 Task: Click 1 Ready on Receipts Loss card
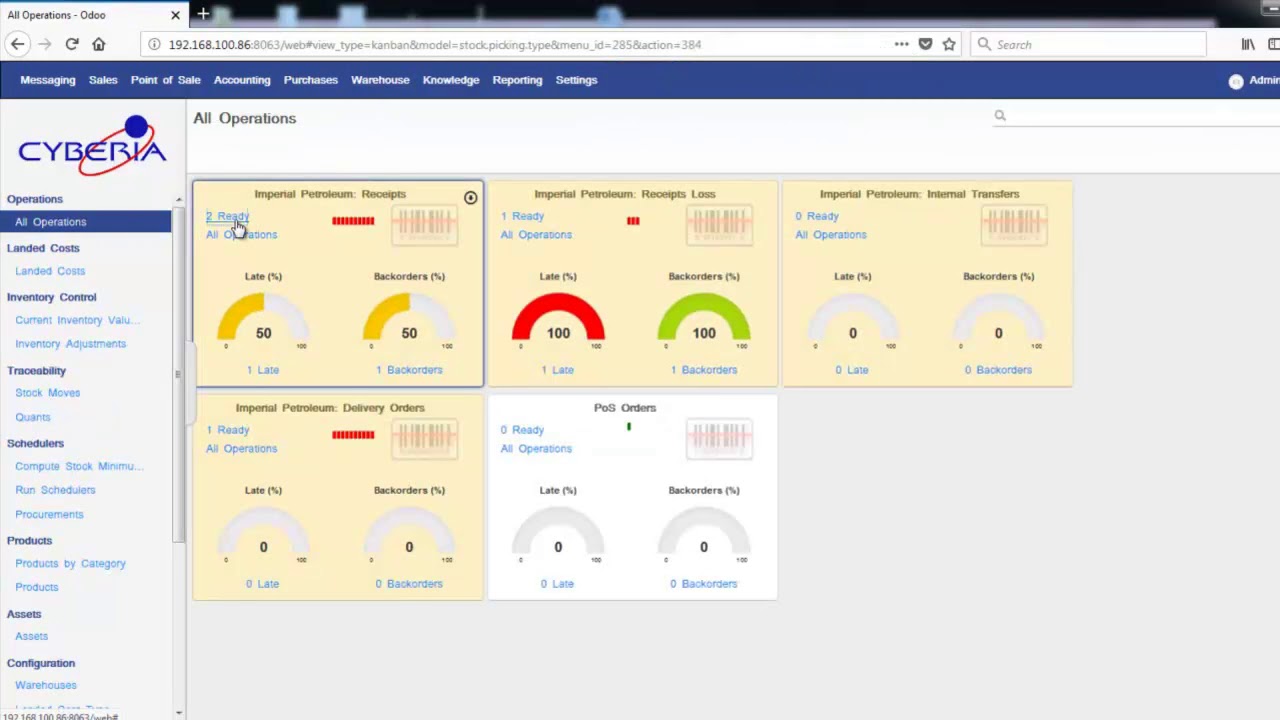(x=522, y=216)
